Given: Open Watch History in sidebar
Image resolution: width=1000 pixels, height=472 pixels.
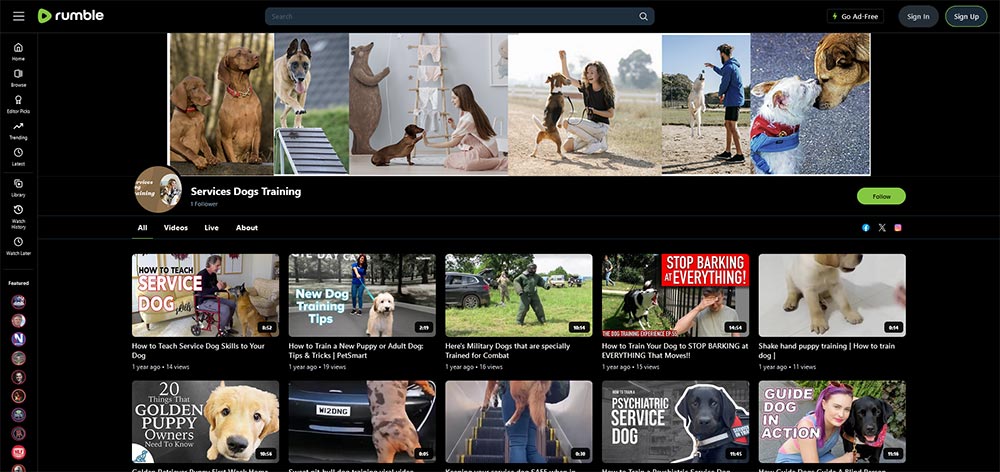Looking at the screenshot, I should 18,217.
